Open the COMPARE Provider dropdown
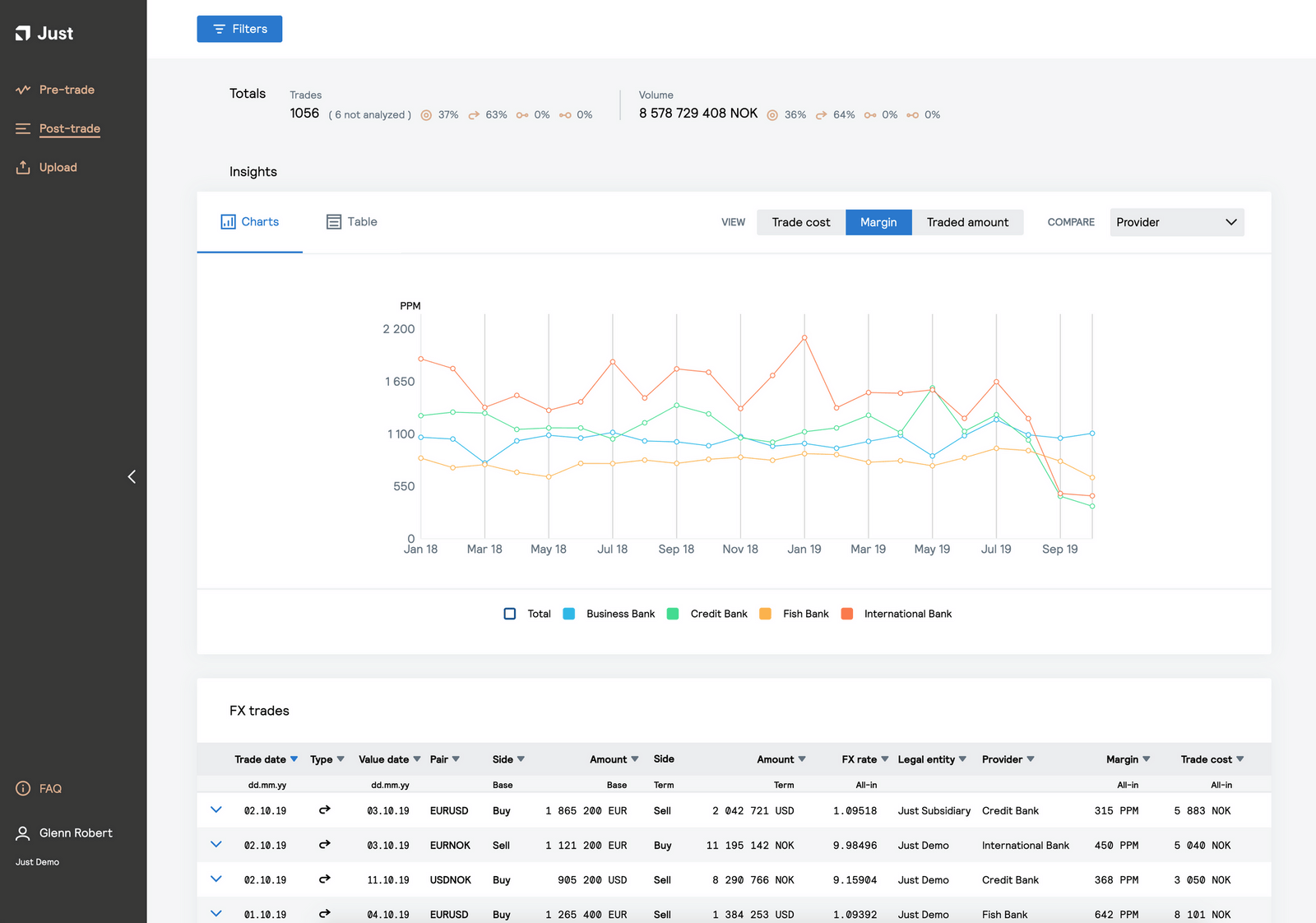The image size is (1316, 923). 1176,221
